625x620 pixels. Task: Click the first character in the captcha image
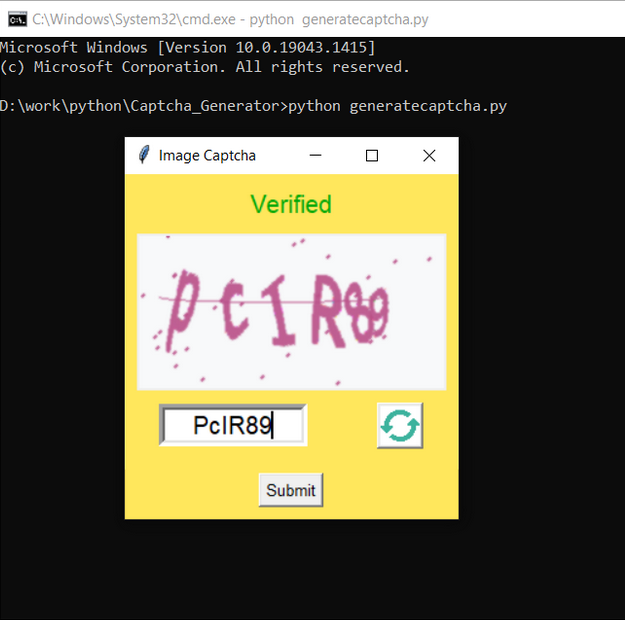(x=182, y=308)
